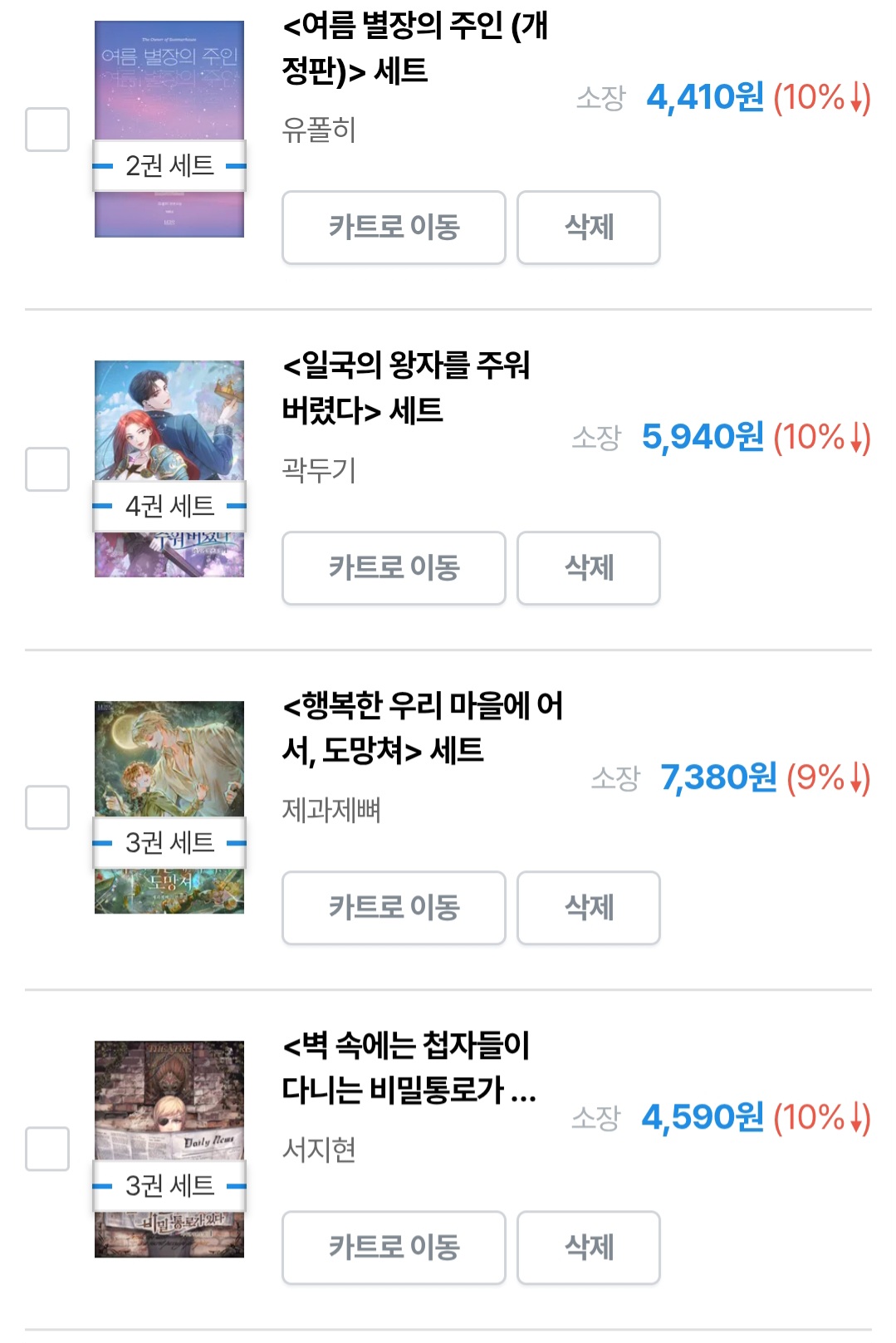Viewport: 896px width, 1343px height.
Task: Open author 제과제뼈's name link
Action: coord(331,810)
